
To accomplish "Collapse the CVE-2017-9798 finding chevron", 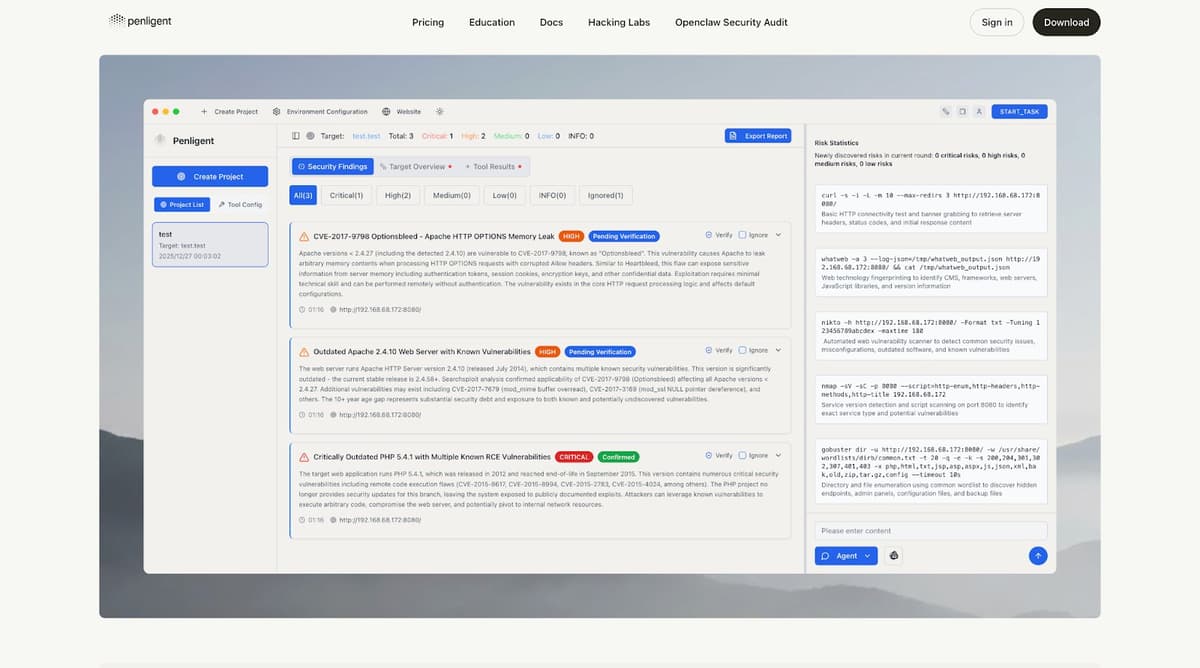I will point(778,236).
